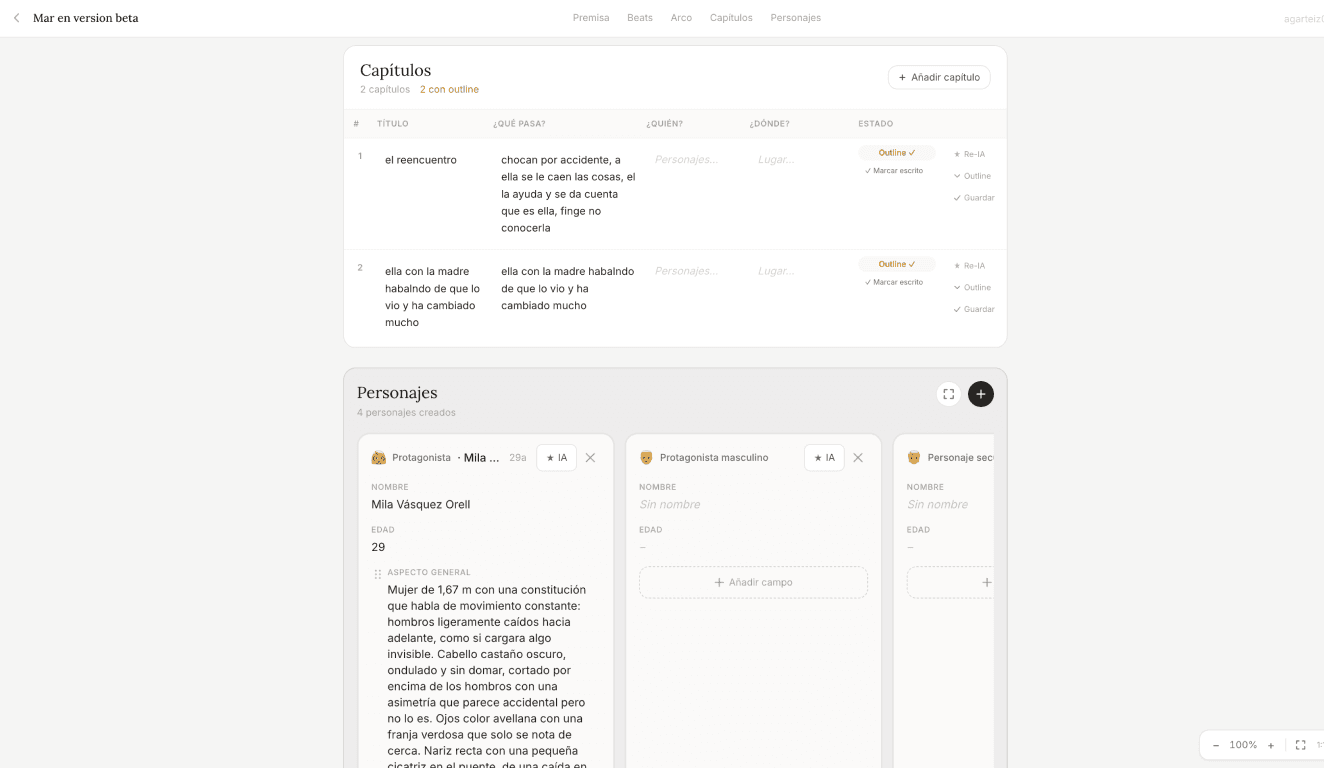
Task: Expand the Personajes section to fullscreen
Action: tap(949, 394)
